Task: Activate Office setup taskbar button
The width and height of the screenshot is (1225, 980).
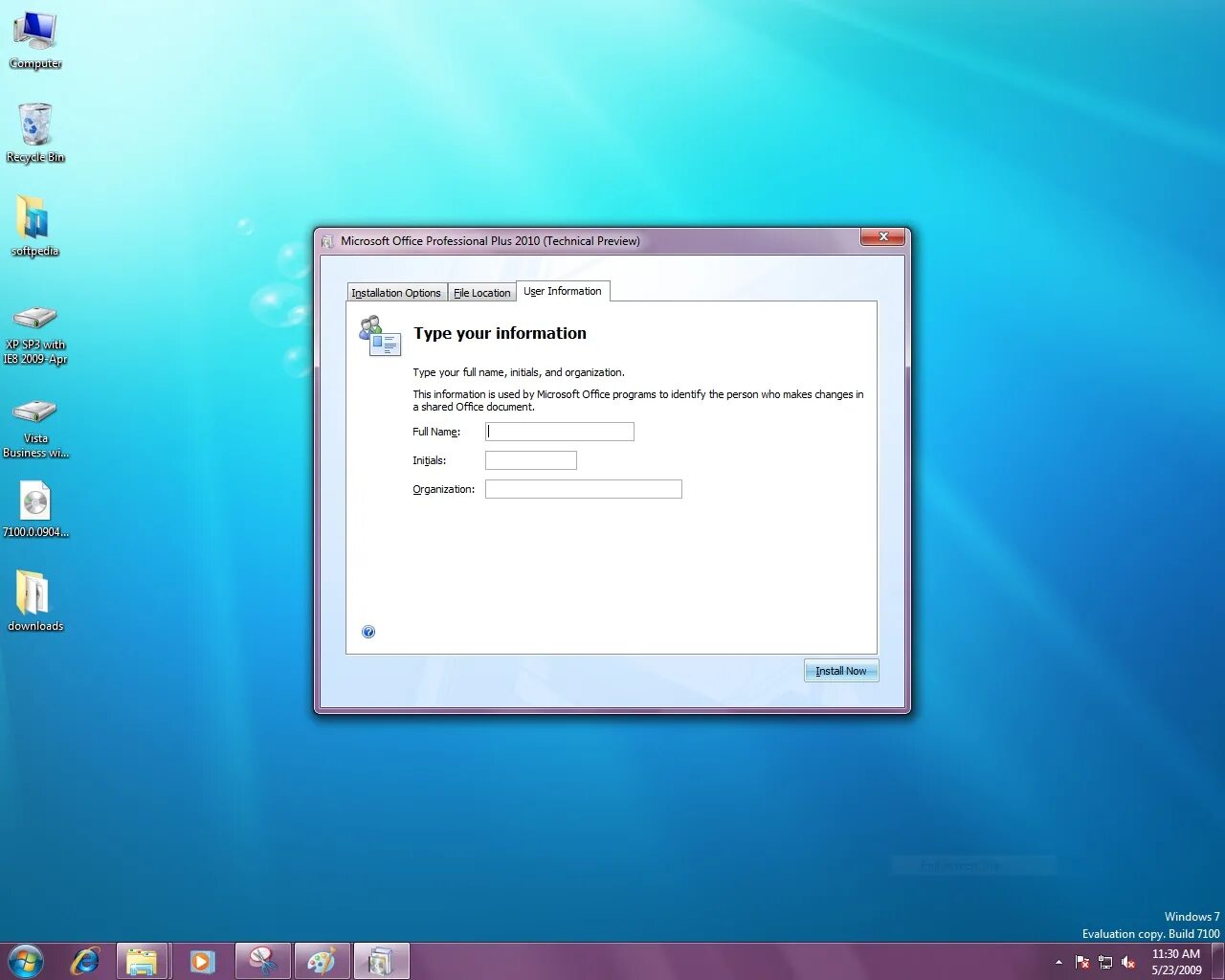Action: pyautogui.click(x=382, y=961)
